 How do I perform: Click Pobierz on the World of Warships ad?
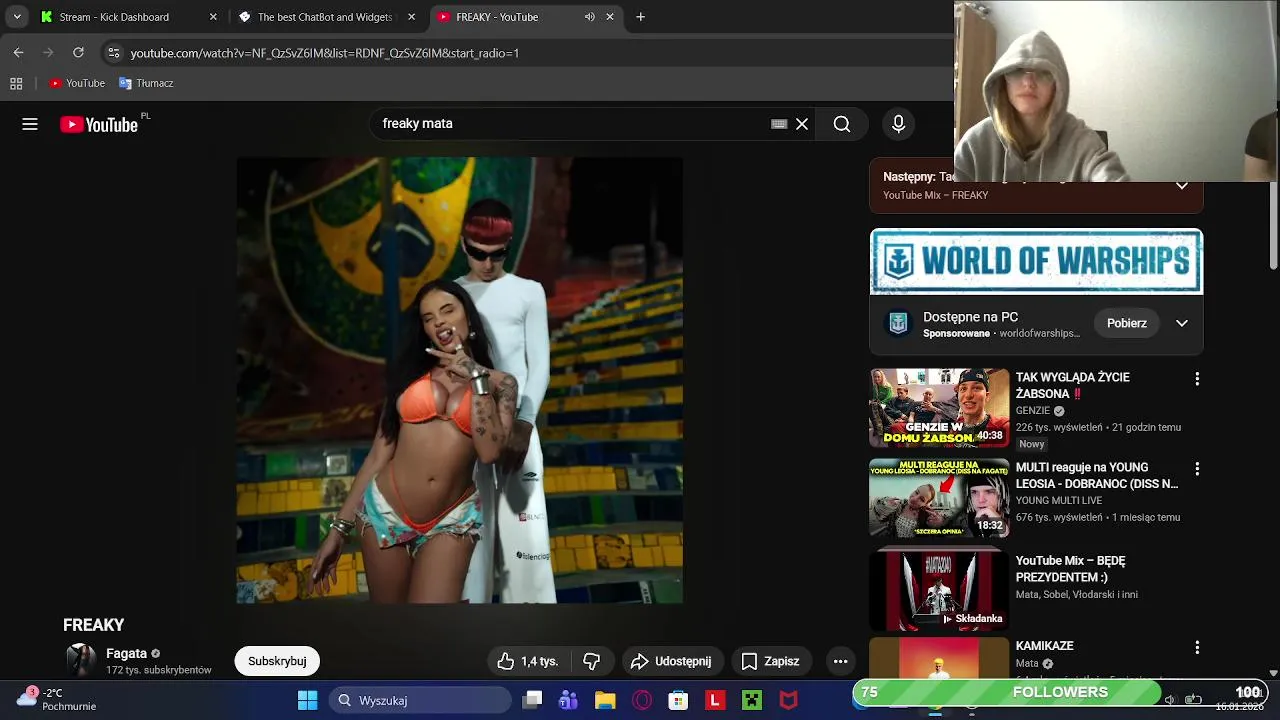coord(1127,323)
